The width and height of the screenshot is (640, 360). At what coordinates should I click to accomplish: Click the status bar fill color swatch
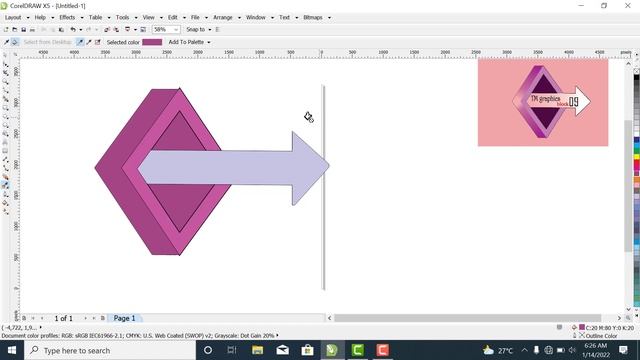pyautogui.click(x=582, y=327)
